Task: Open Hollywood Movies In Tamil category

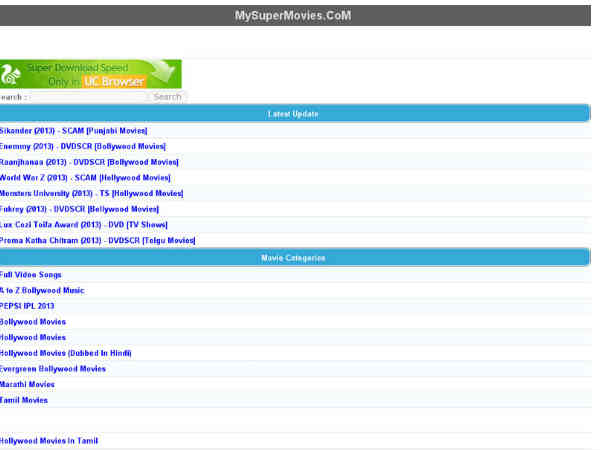Action: click(x=49, y=440)
